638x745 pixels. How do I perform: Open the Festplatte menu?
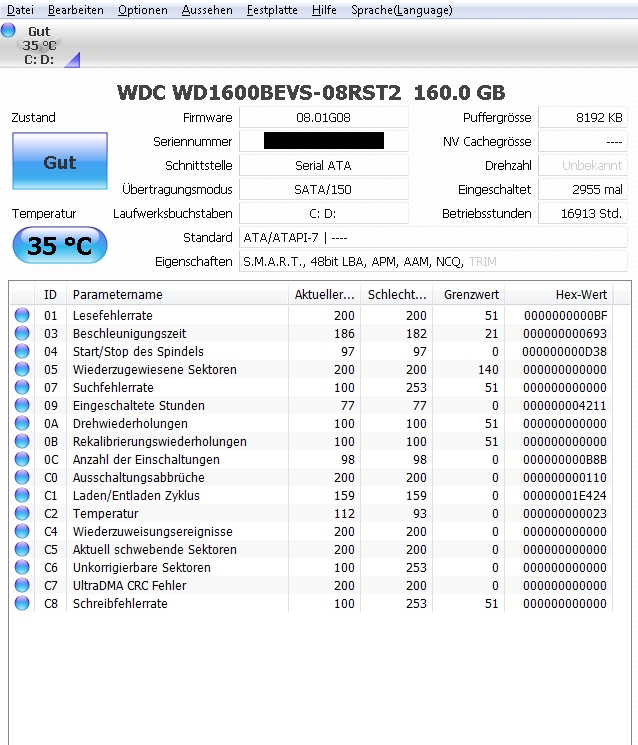point(272,10)
